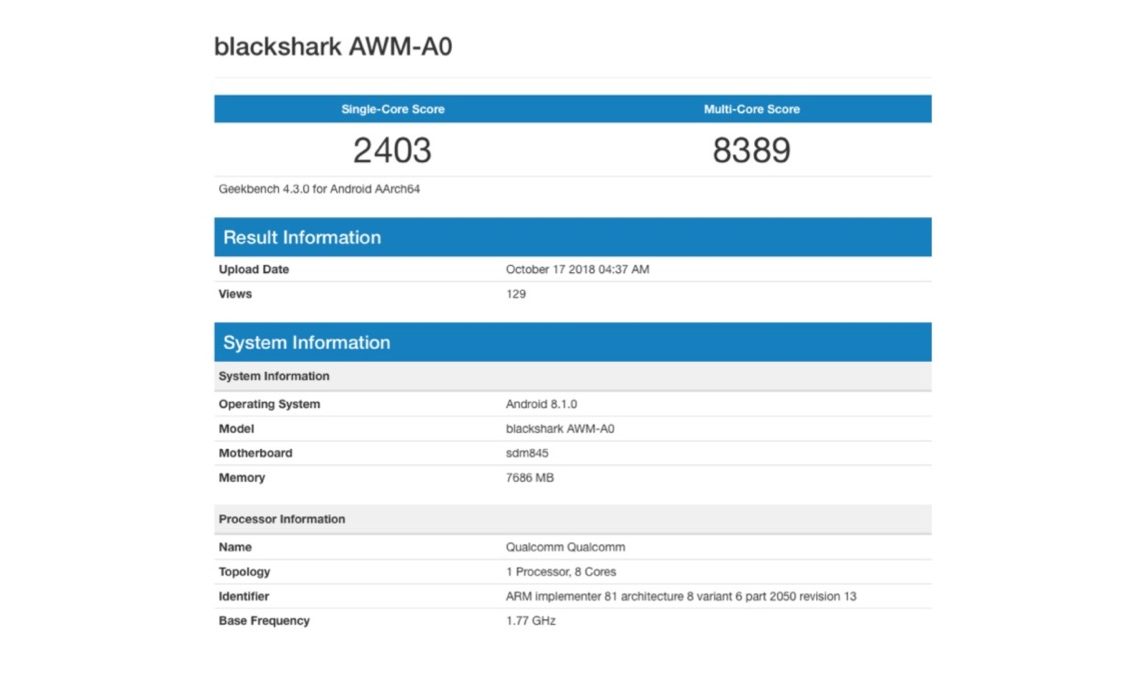
Task: Select the upload date October 17 2018 value
Action: click(577, 269)
